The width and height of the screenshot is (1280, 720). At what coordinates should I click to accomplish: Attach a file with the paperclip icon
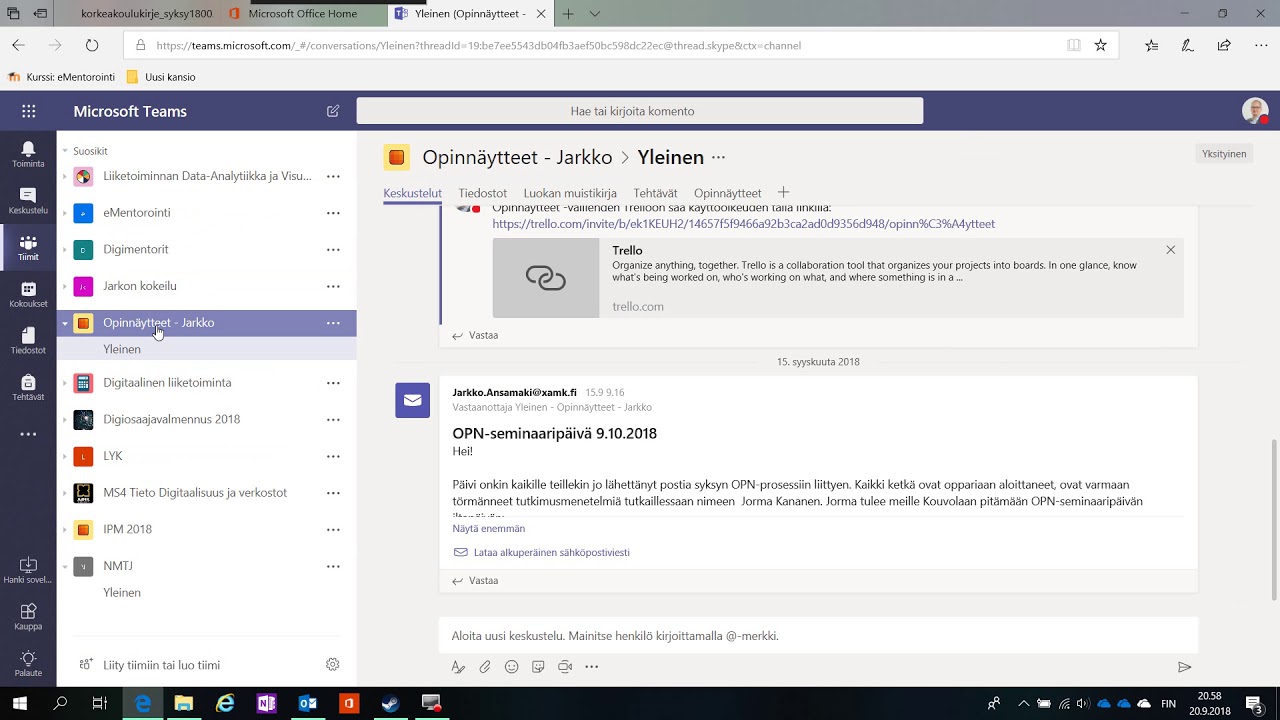tap(485, 667)
